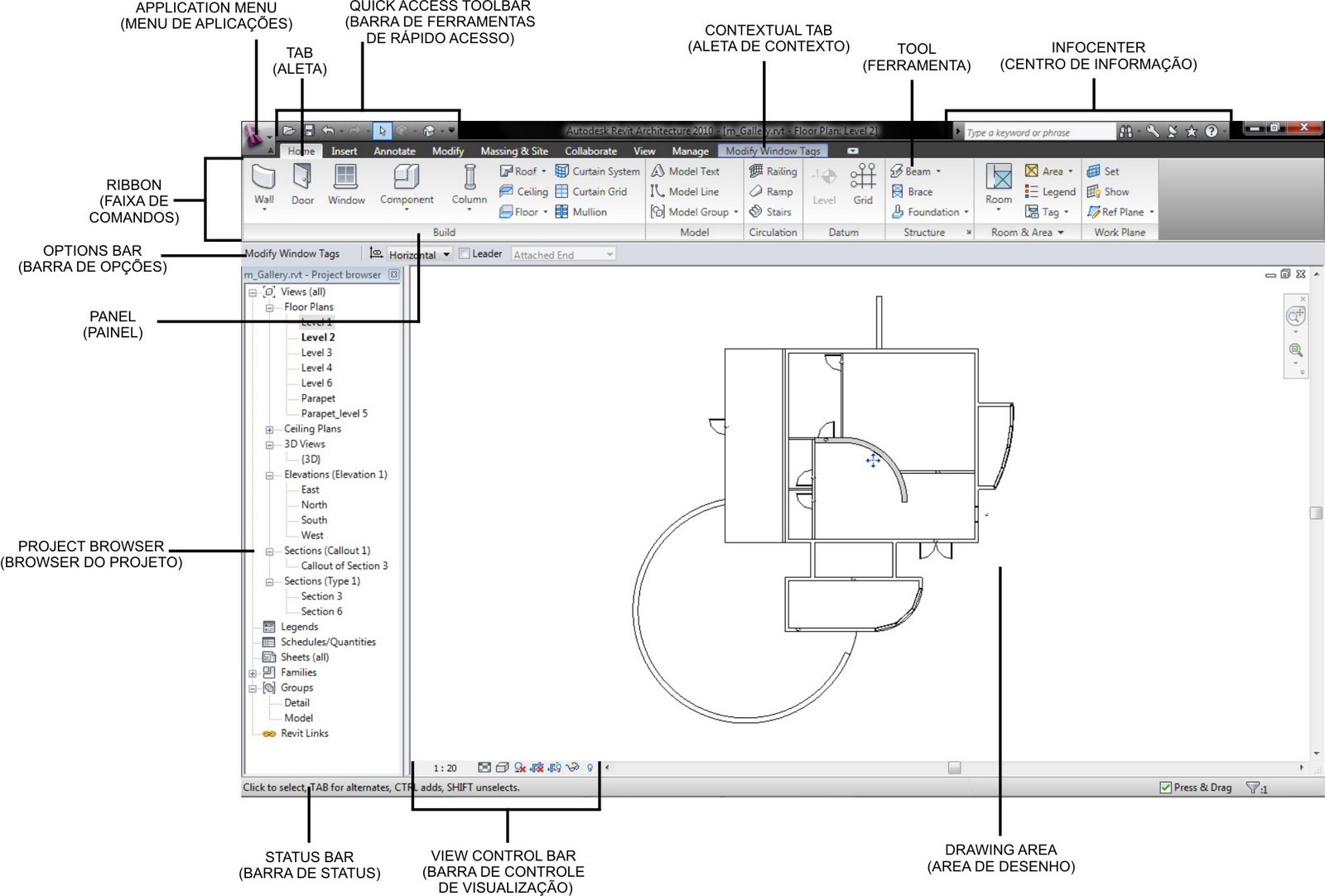Open the InfoCenter Favorites star
The width and height of the screenshot is (1325, 896).
pyautogui.click(x=1192, y=132)
